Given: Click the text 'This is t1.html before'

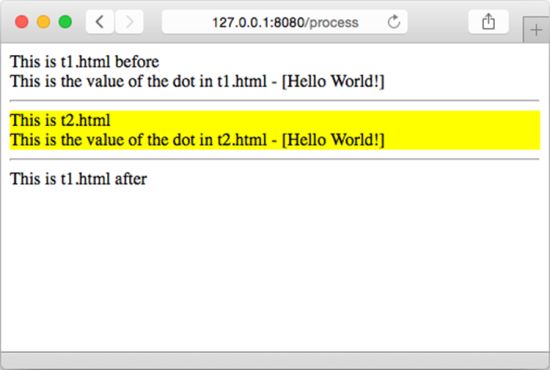Looking at the screenshot, I should [x=85, y=62].
